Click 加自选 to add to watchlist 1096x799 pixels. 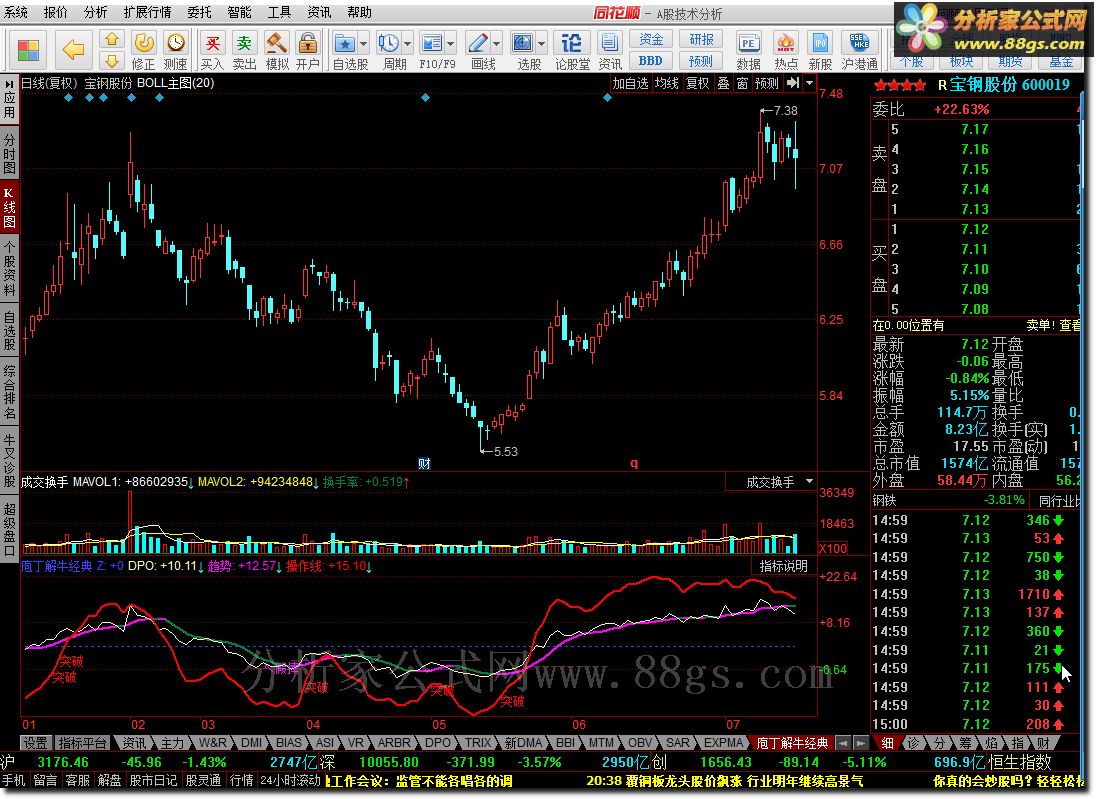click(630, 83)
